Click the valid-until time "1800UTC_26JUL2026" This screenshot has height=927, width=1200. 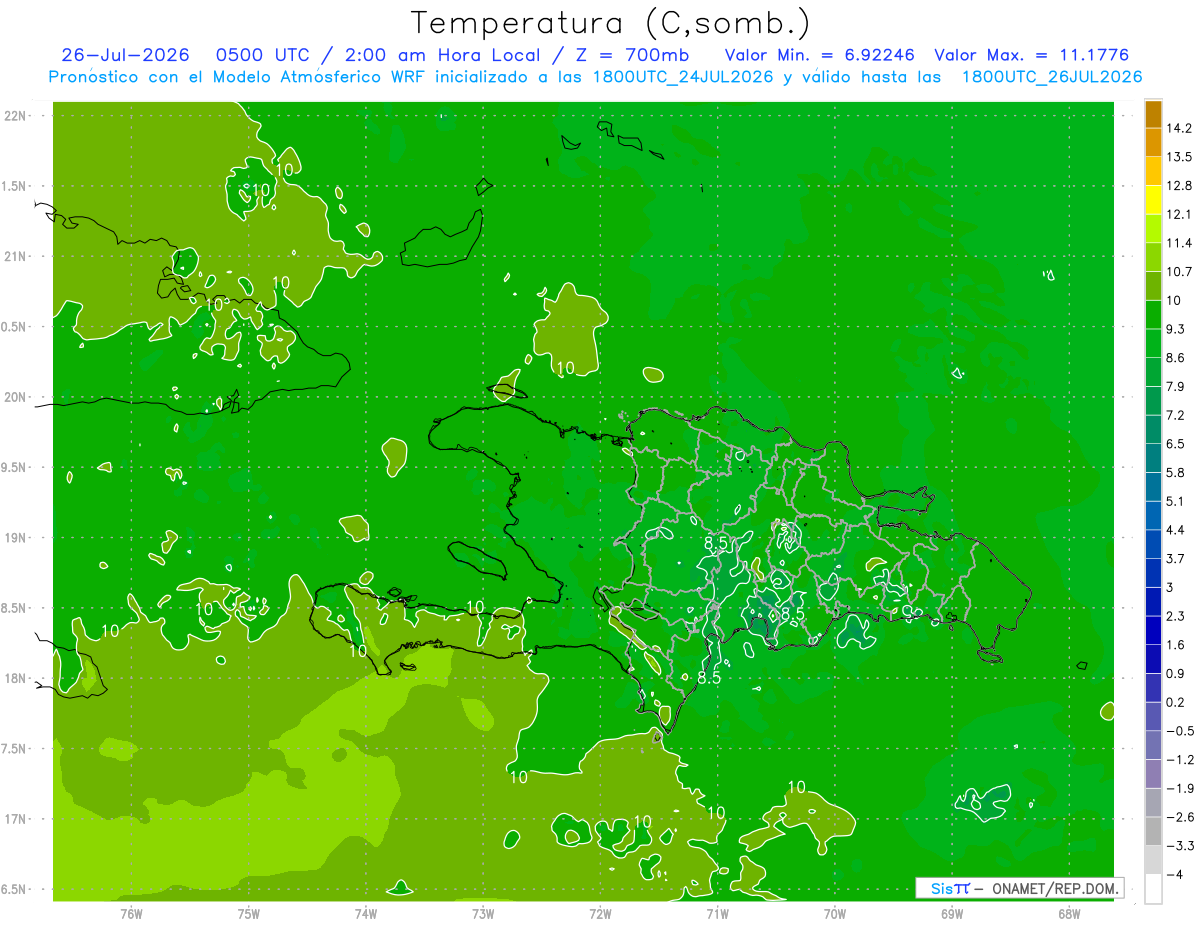(1052, 77)
